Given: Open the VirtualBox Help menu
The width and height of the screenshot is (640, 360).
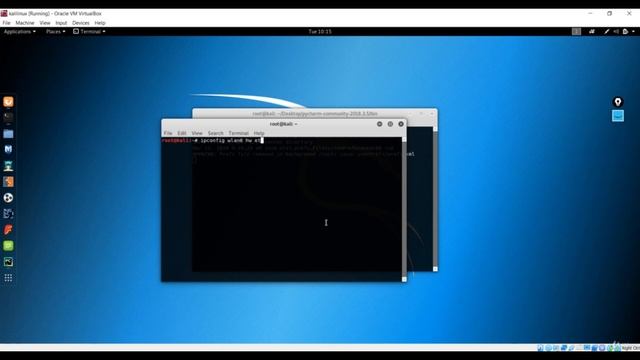Looking at the screenshot, I should (x=100, y=23).
